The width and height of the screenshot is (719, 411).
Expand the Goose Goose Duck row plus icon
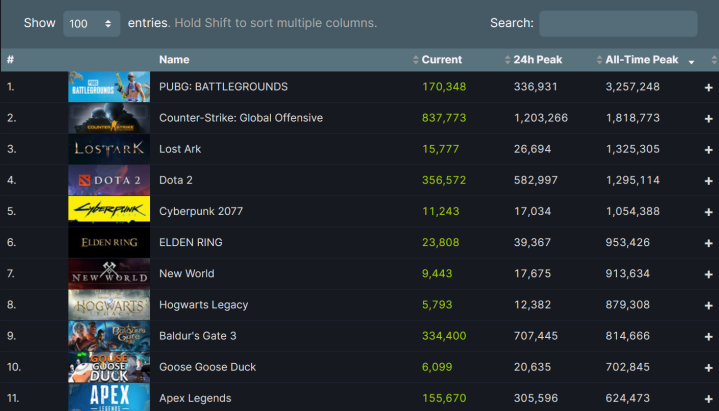point(708,368)
